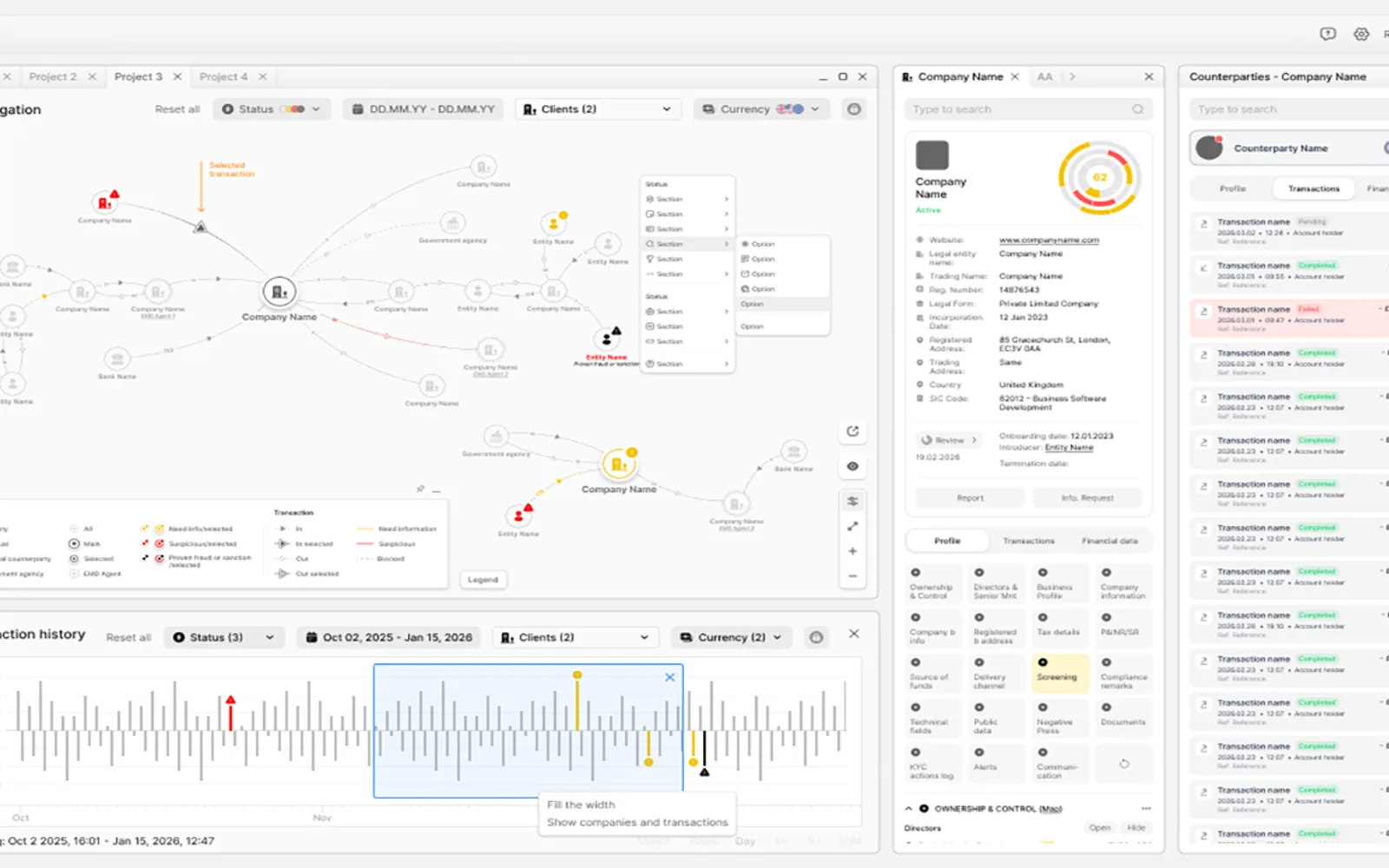Zoom out of the graph with the minus icon

pos(852,576)
